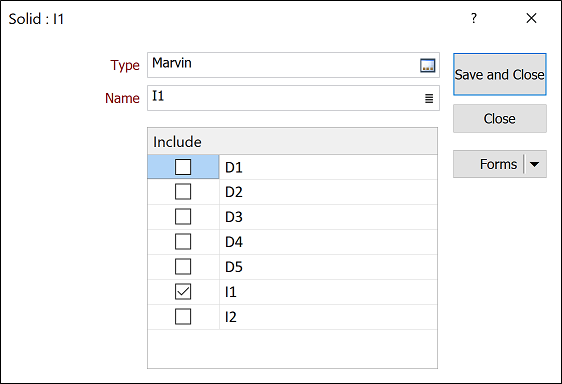Close the Solid I1 dialog window
562x384 pixels.
pyautogui.click(x=531, y=18)
